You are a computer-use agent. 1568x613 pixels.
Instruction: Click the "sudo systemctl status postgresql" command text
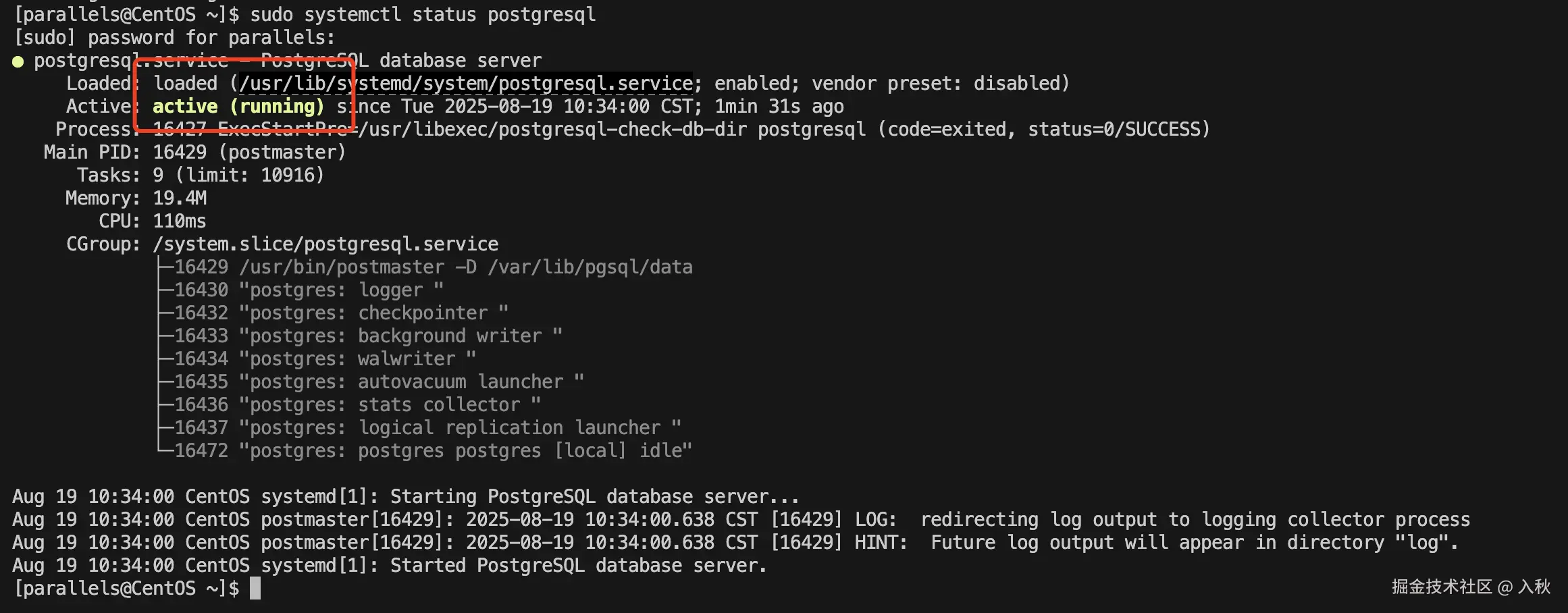point(423,15)
